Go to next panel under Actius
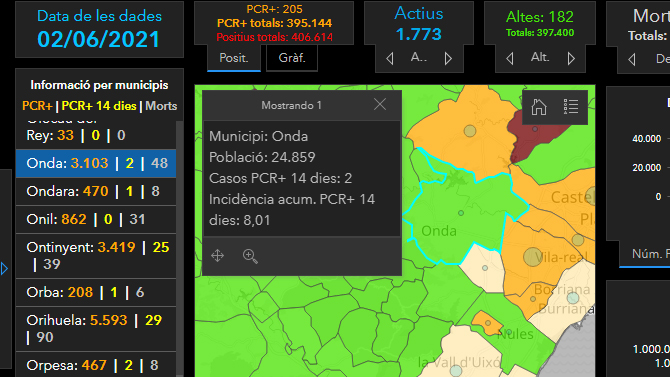670x377 pixels. click(x=448, y=58)
